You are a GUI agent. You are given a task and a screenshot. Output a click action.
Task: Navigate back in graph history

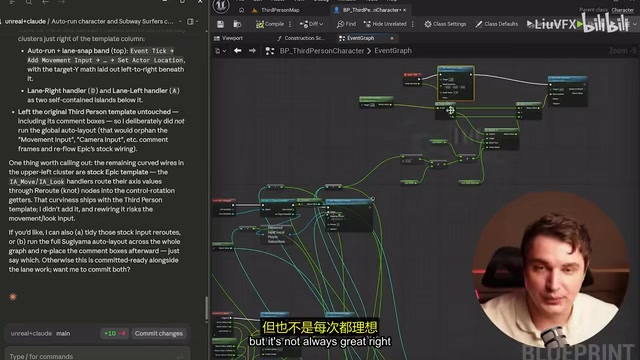point(238,51)
